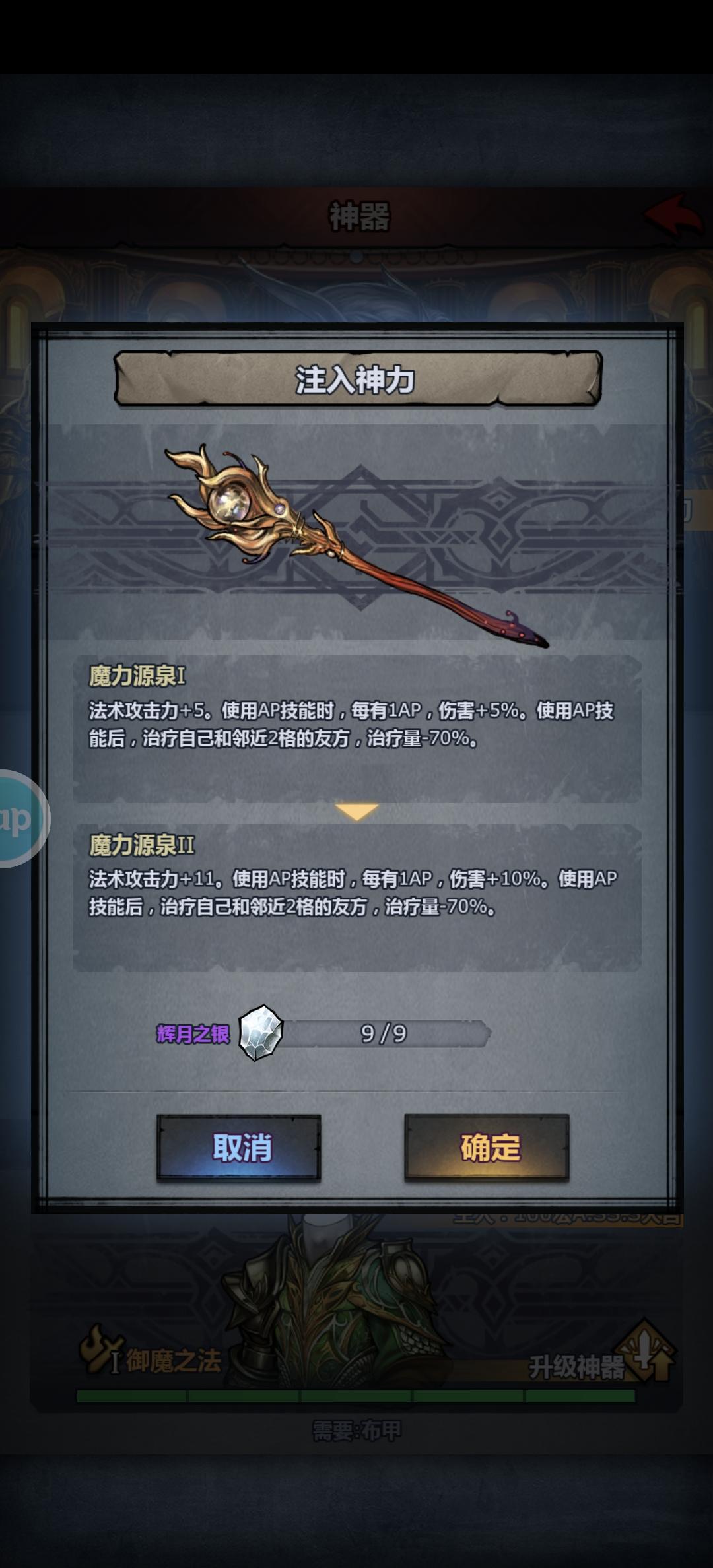Image resolution: width=713 pixels, height=1568 pixels.
Task: Tap the 辉月之银 crystal icon
Action: click(x=261, y=1033)
